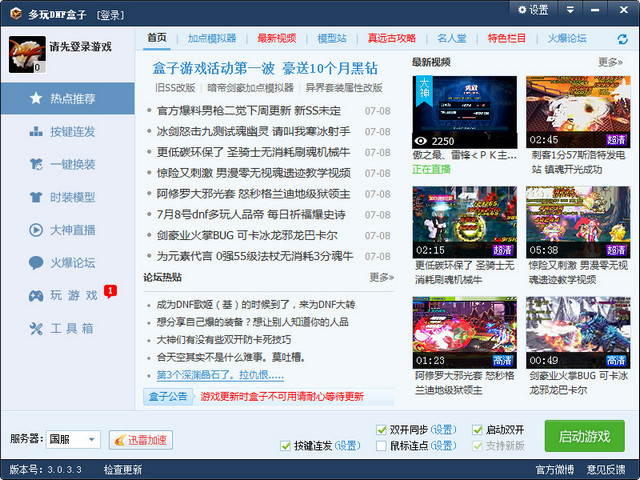This screenshot has height=480, width=640.
Task: Toggle the 按键连发 checkbox at bottom
Action: pos(286,445)
